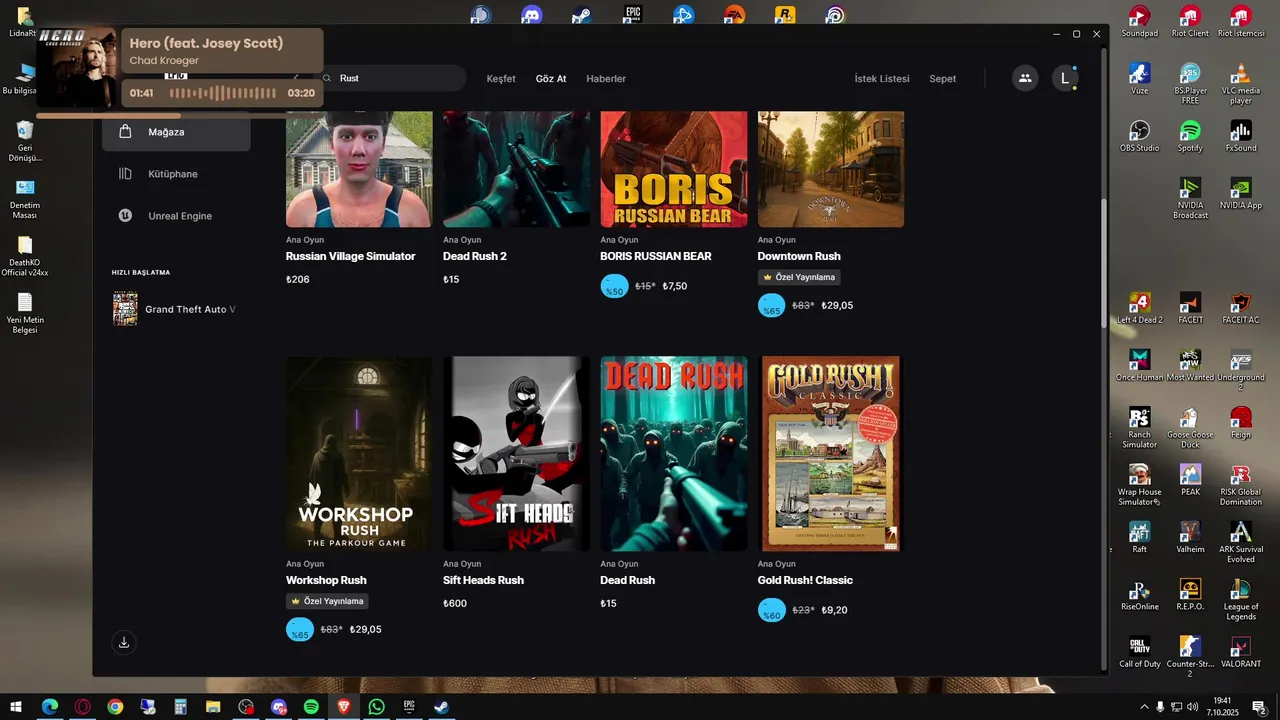Open WhatsApp from the taskbar
This screenshot has height=720, width=1280.
376,706
